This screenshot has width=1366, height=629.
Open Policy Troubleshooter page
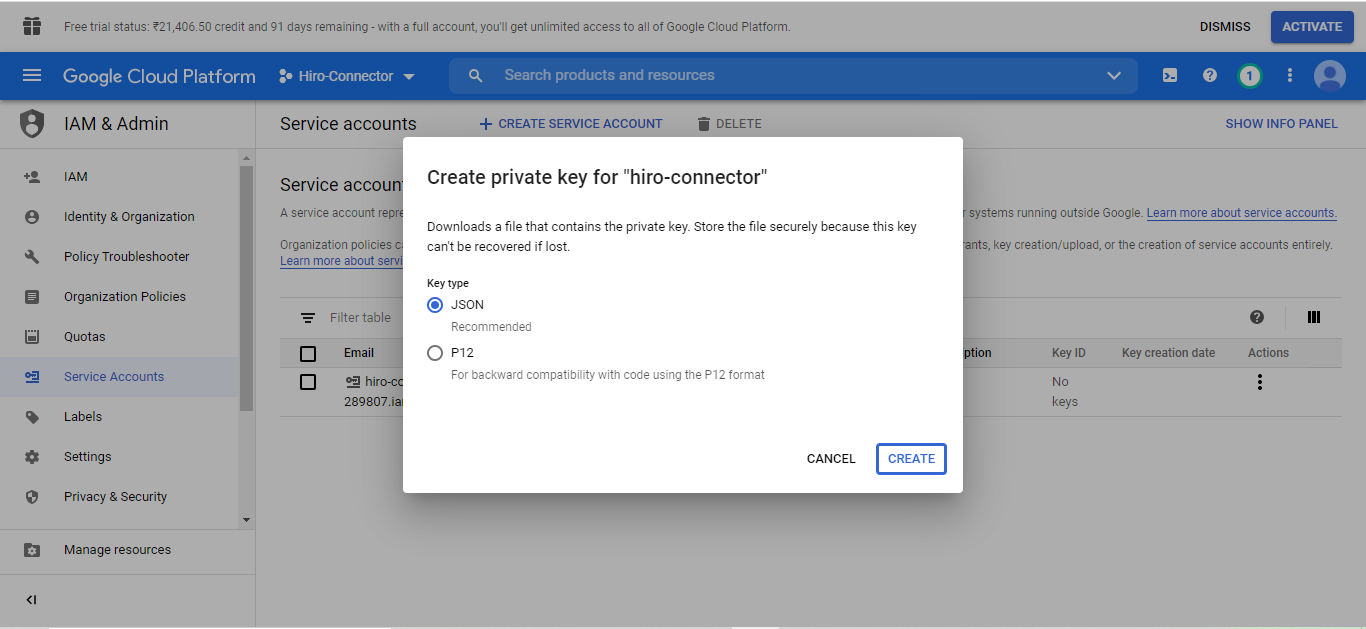126,257
